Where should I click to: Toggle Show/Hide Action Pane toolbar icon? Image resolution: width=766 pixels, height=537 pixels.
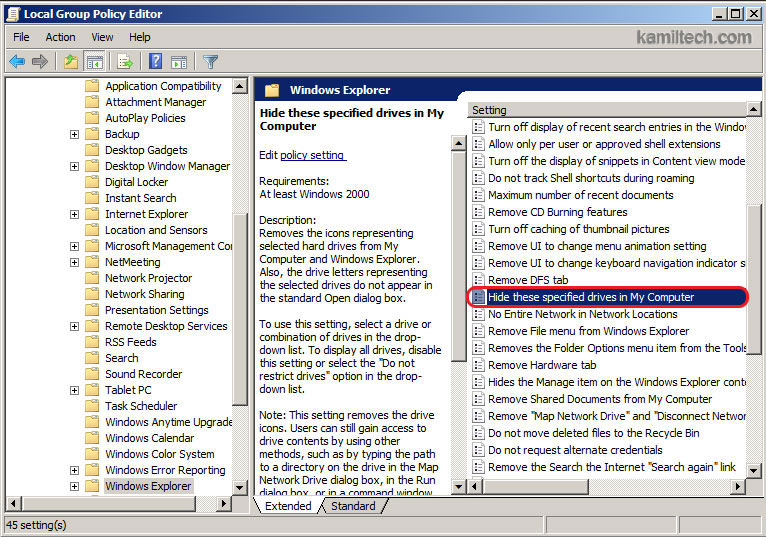click(179, 62)
